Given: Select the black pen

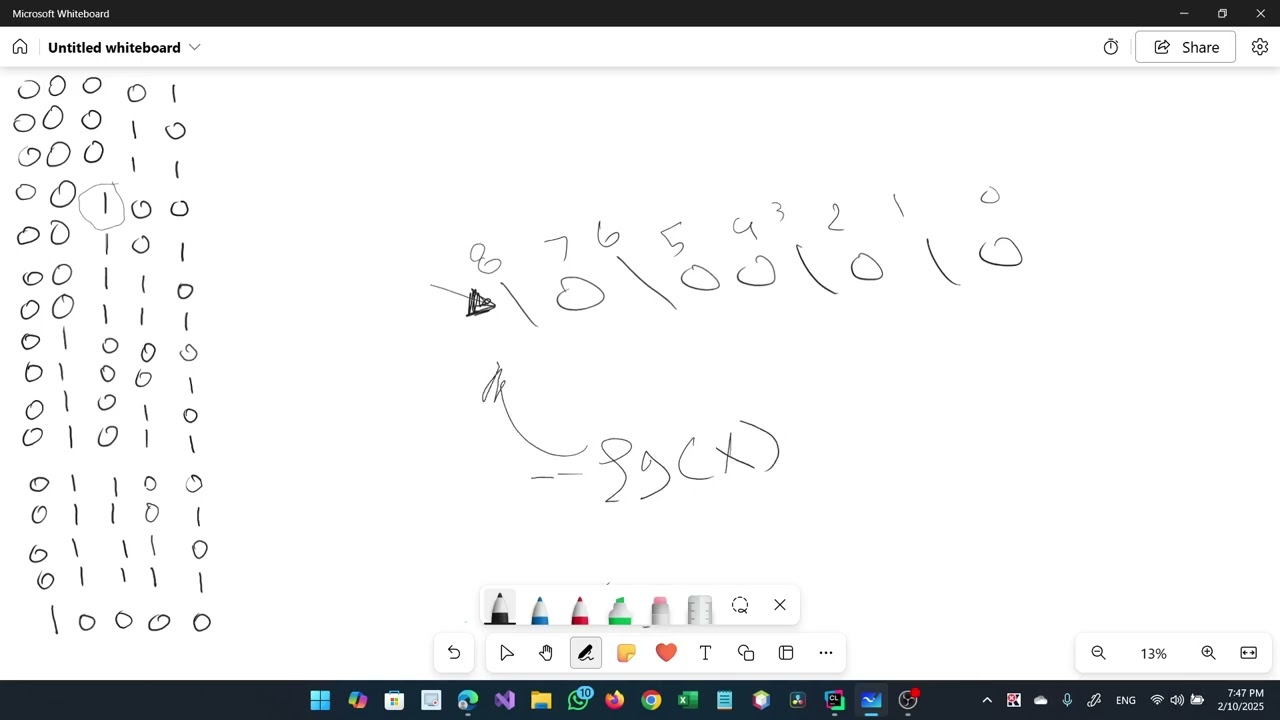Looking at the screenshot, I should pyautogui.click(x=499, y=607).
